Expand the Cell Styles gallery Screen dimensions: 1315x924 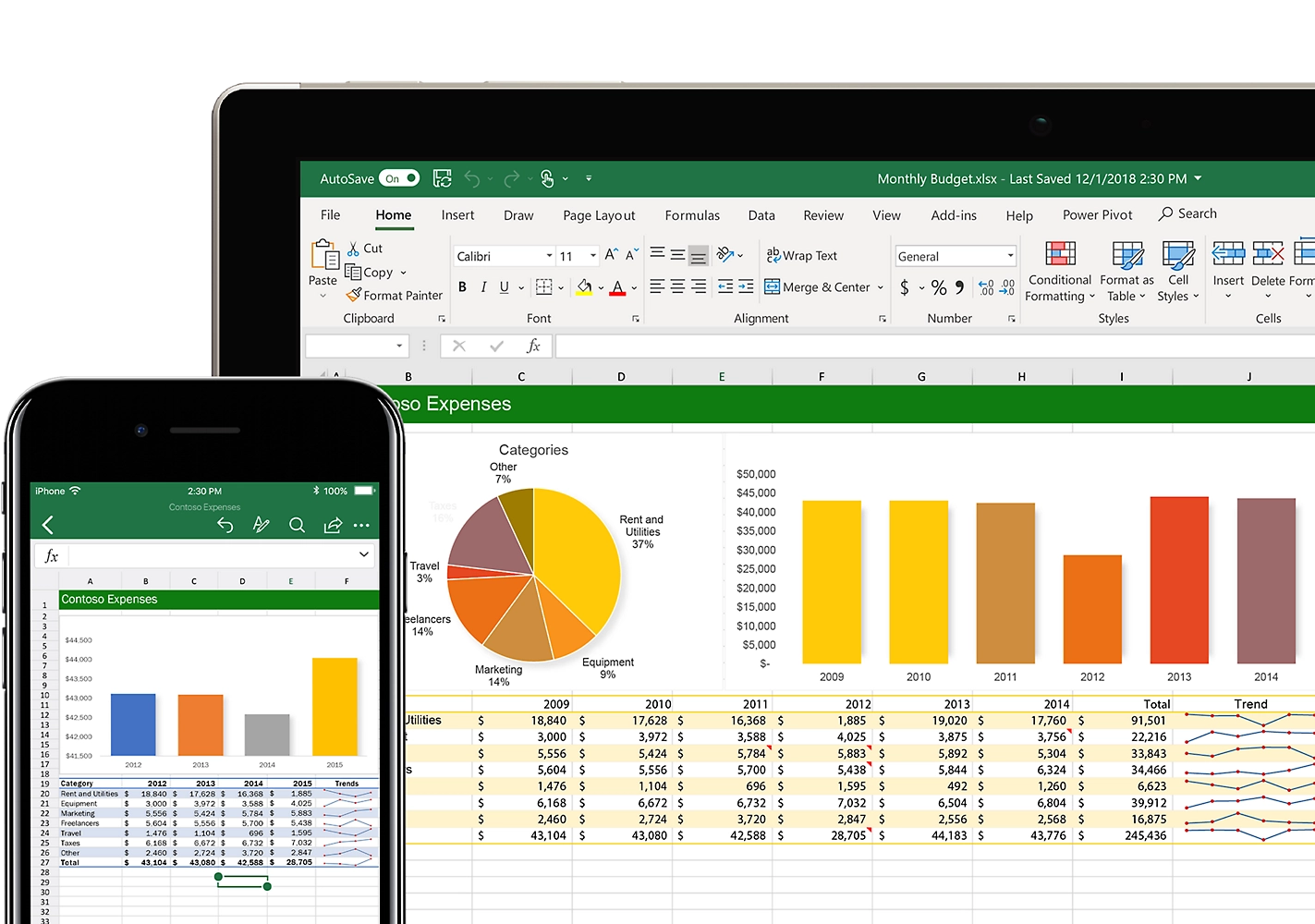click(x=1178, y=272)
